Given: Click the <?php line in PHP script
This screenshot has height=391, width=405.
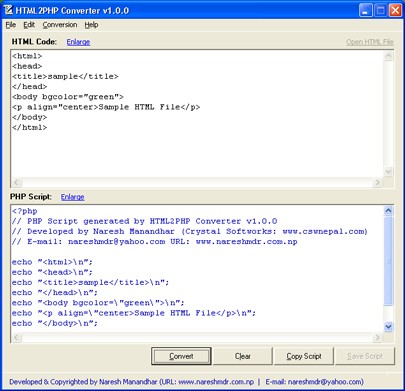Looking at the screenshot, I should [x=25, y=211].
